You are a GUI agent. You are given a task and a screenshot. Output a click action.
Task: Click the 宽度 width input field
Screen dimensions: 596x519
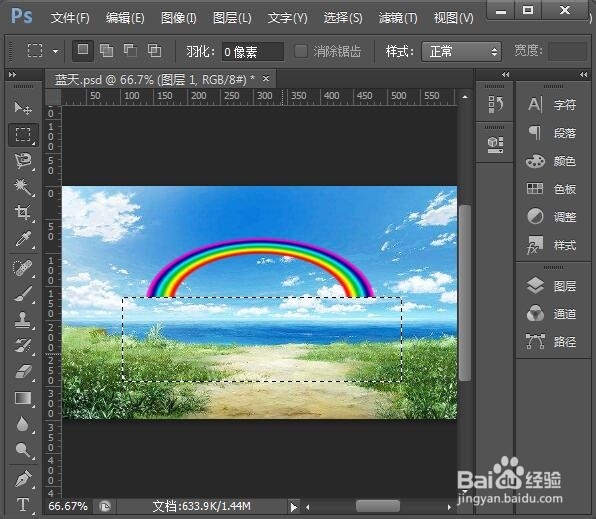coord(567,51)
